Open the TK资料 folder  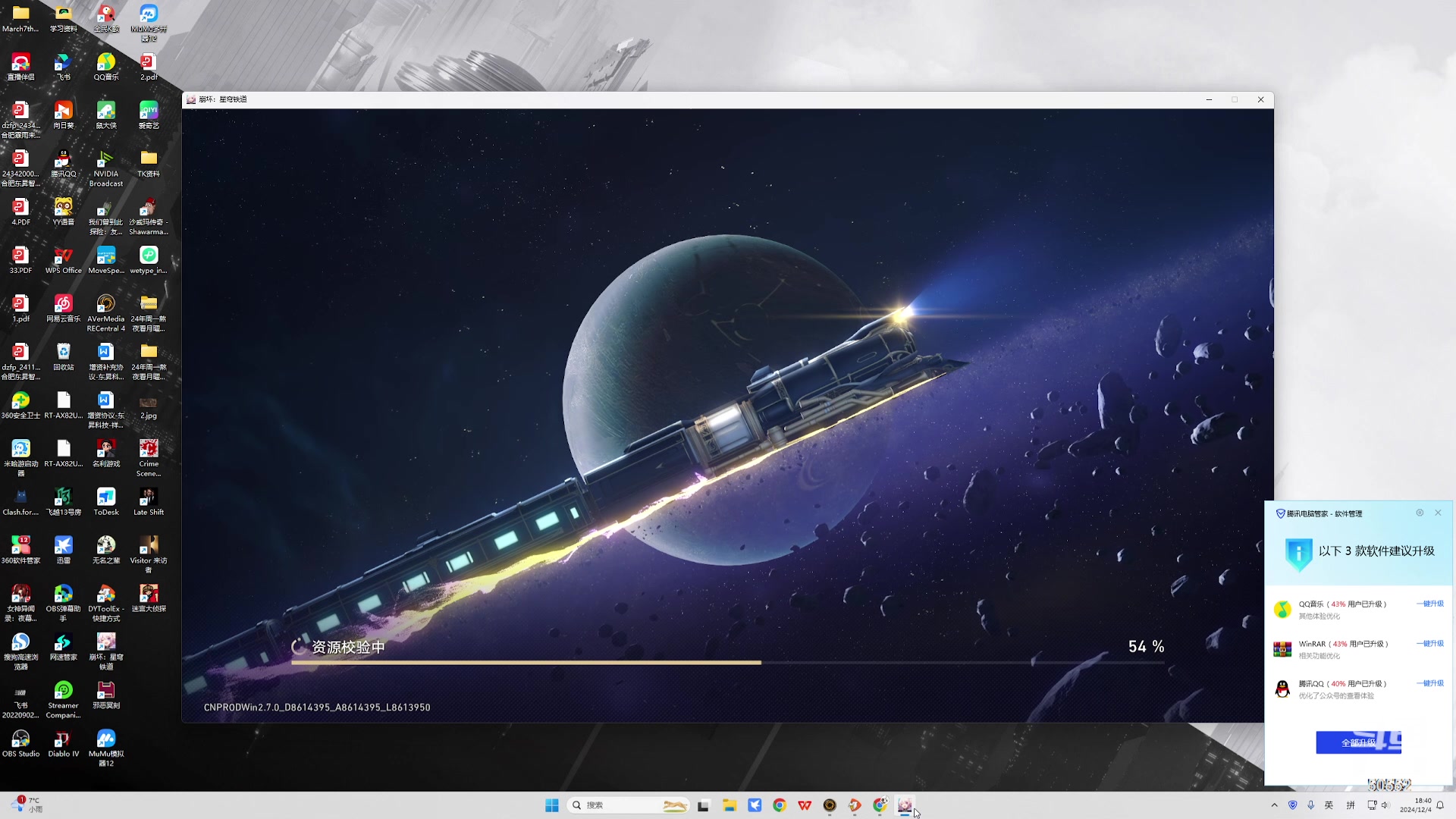(149, 163)
